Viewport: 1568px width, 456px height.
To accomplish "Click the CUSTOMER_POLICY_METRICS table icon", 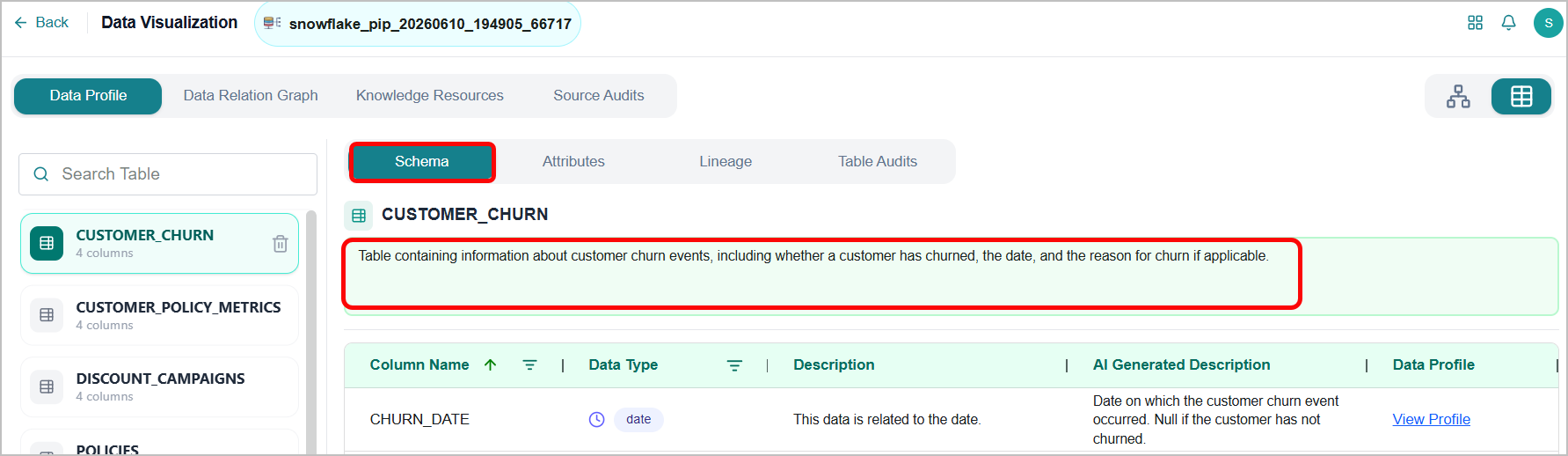I will (x=47, y=315).
